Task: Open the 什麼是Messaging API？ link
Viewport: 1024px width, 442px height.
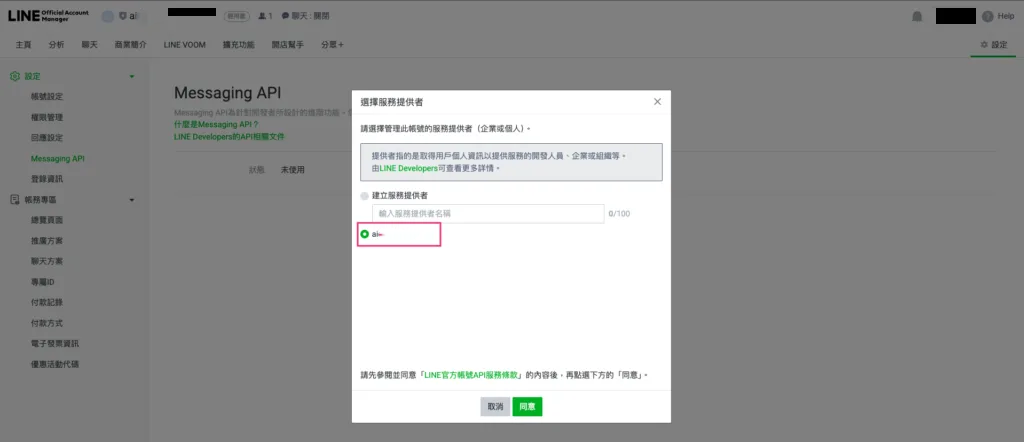Action: coord(217,124)
